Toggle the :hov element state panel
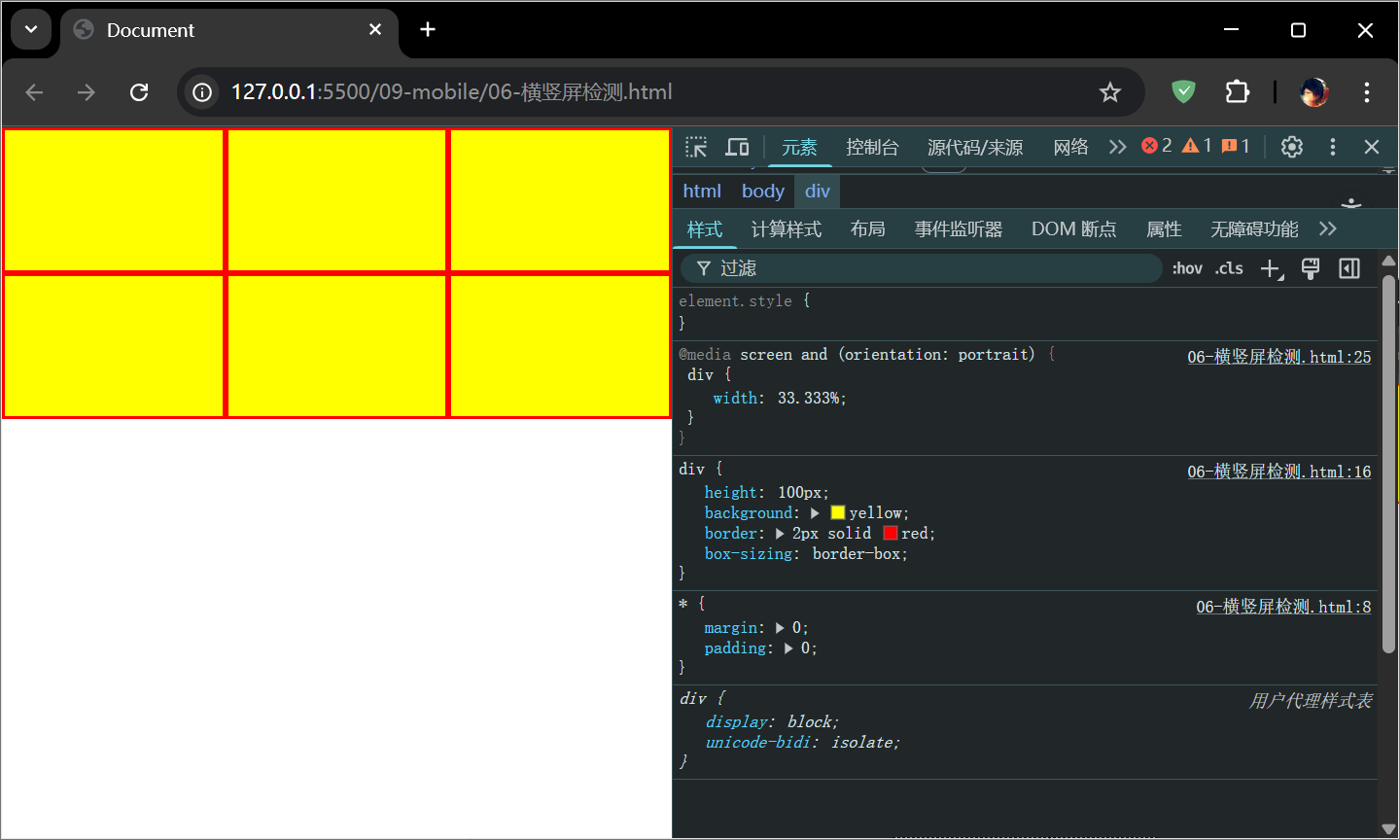Viewport: 1400px width, 840px height. coord(1187,269)
